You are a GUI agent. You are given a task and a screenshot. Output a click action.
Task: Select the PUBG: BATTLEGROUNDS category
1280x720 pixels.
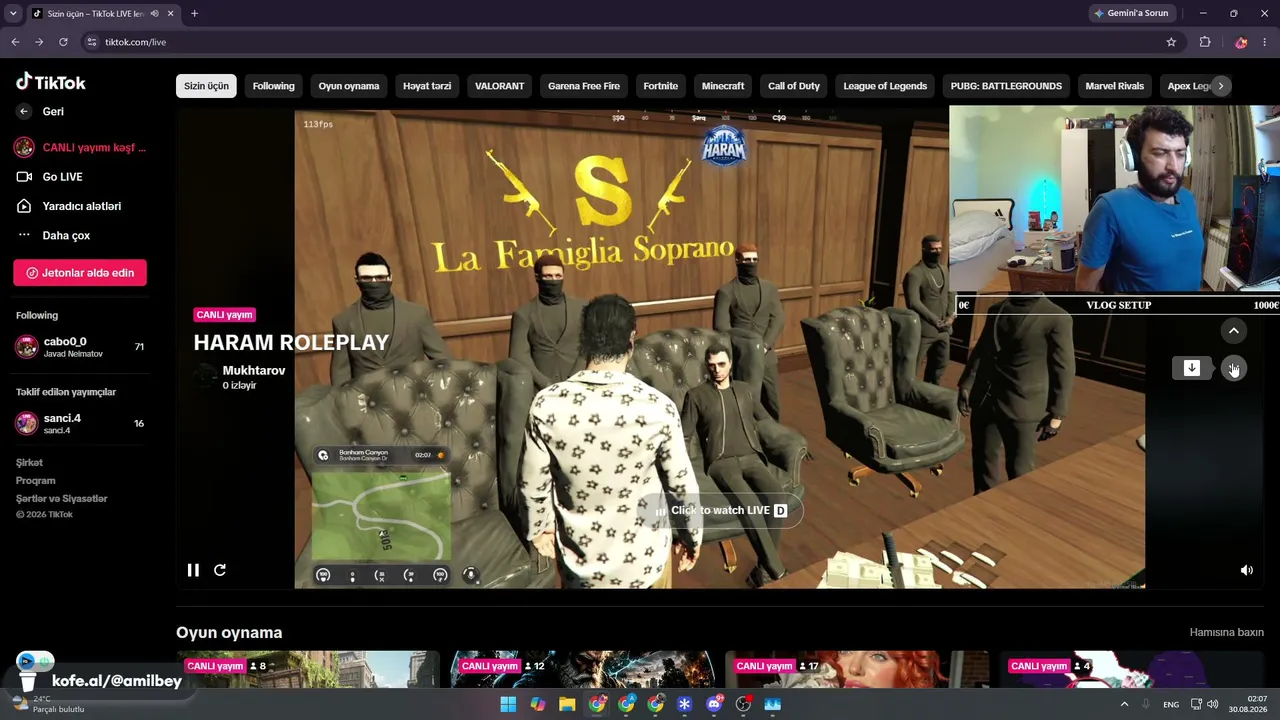pos(1006,86)
